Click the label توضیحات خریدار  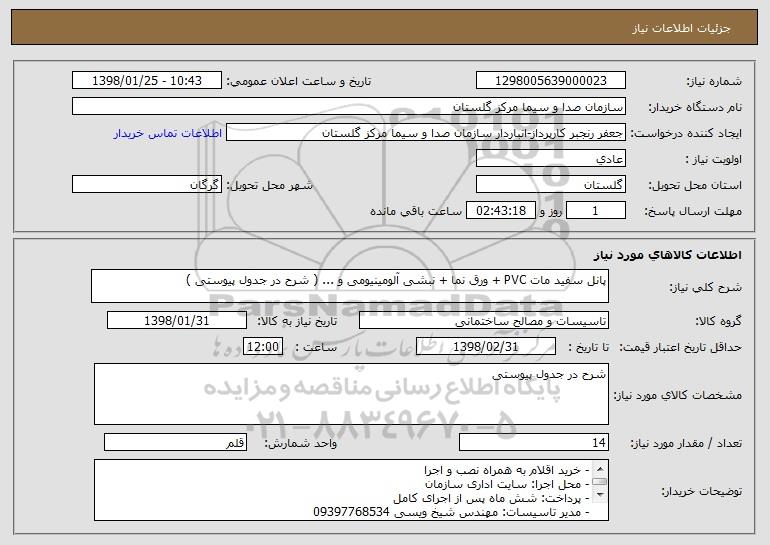(702, 491)
